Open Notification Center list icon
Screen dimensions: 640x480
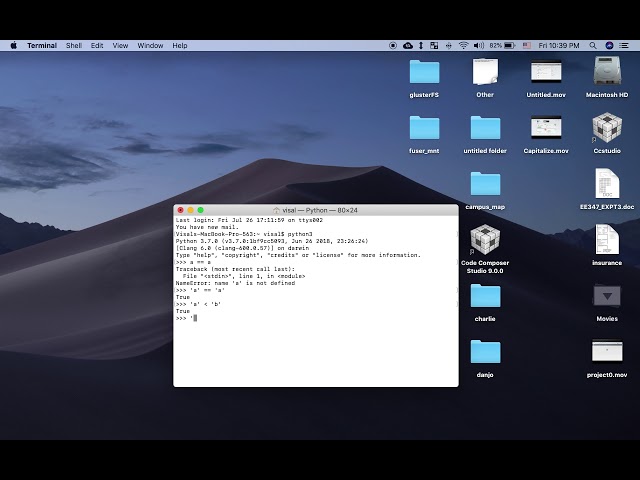625,45
